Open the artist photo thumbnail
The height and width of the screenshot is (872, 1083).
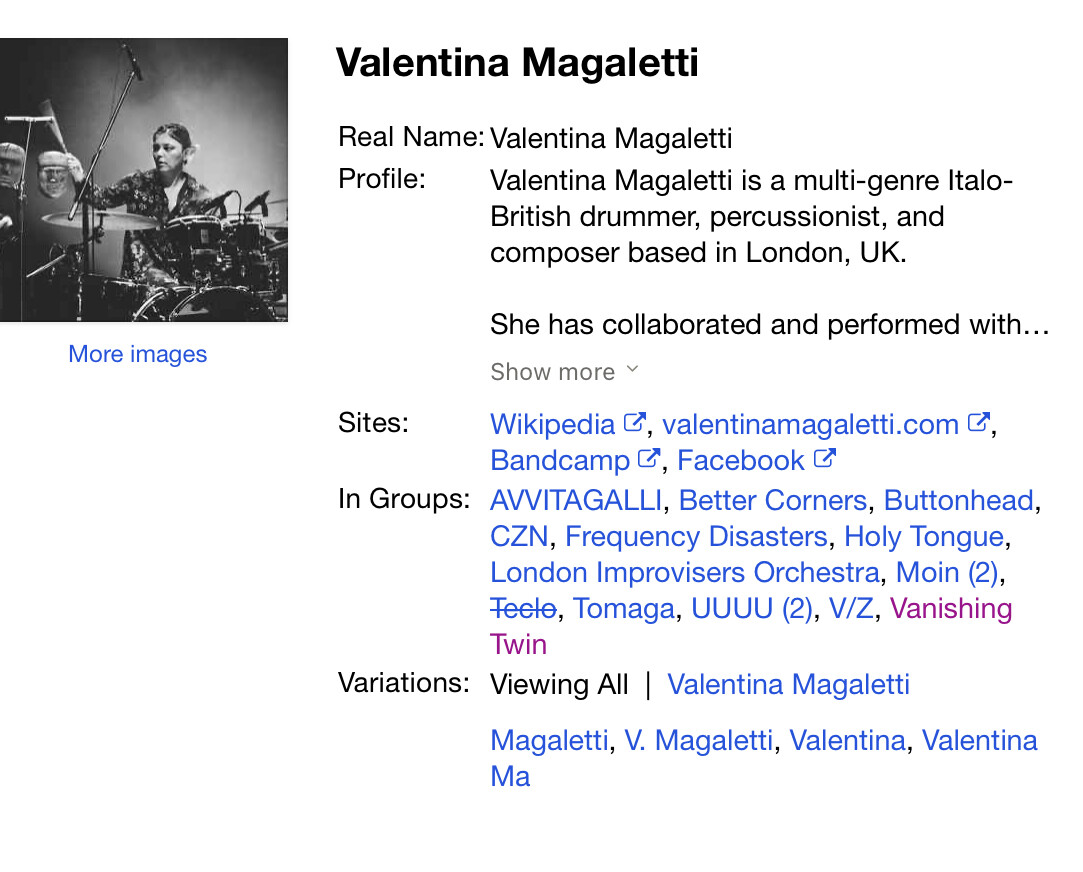point(144,180)
